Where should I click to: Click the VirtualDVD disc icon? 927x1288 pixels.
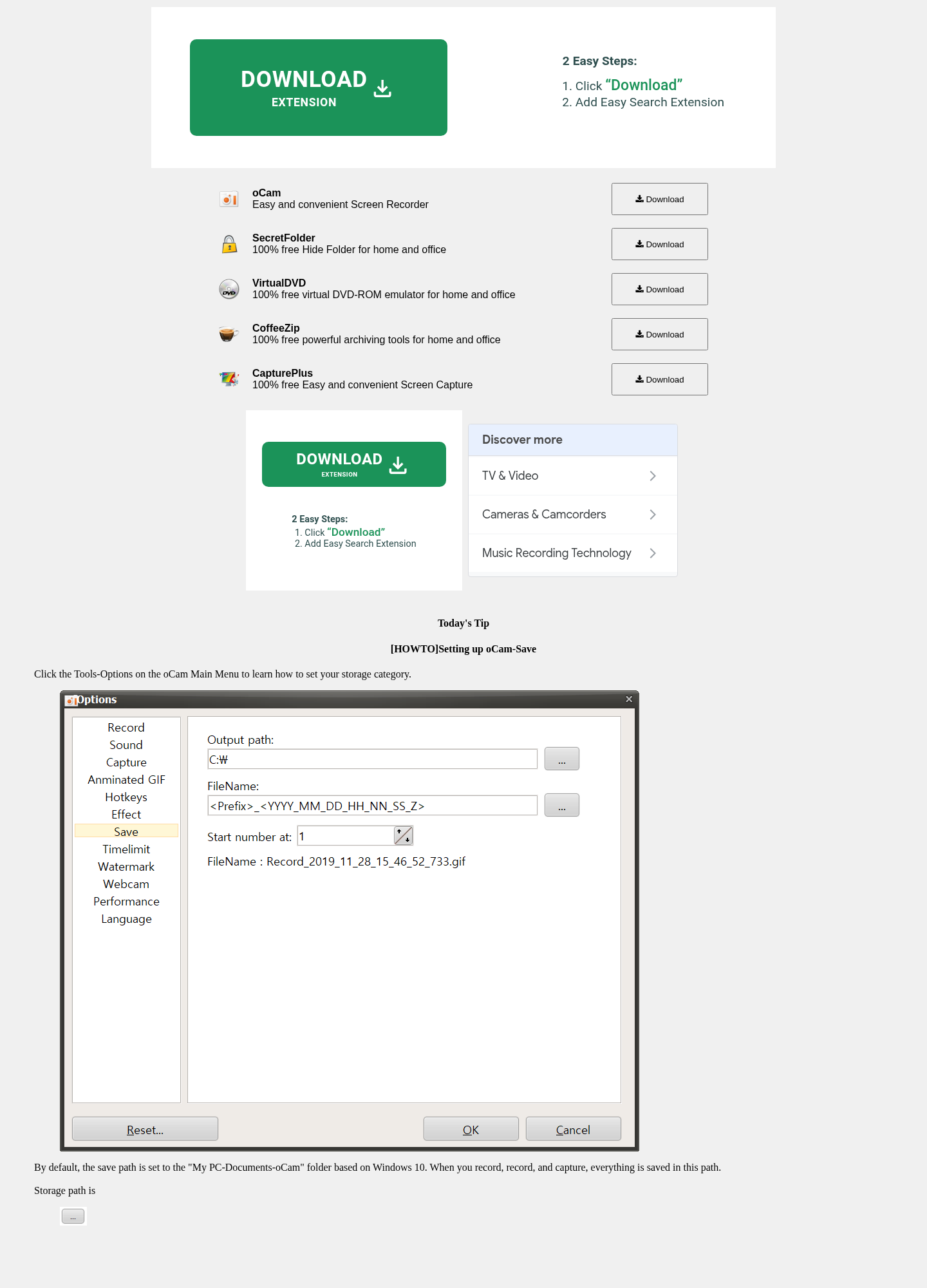coord(229,289)
